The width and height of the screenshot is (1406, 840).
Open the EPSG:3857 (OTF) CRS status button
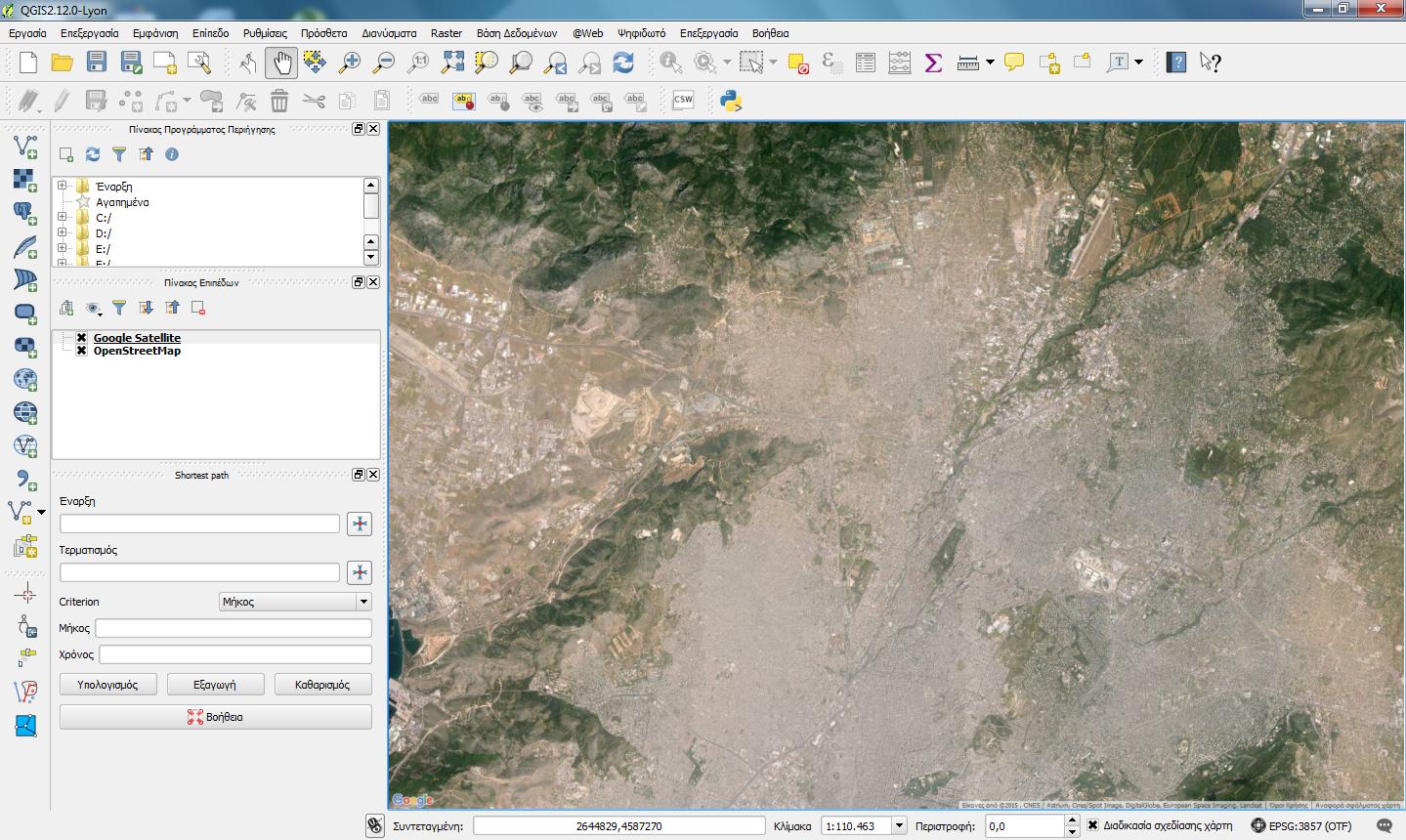[1303, 825]
